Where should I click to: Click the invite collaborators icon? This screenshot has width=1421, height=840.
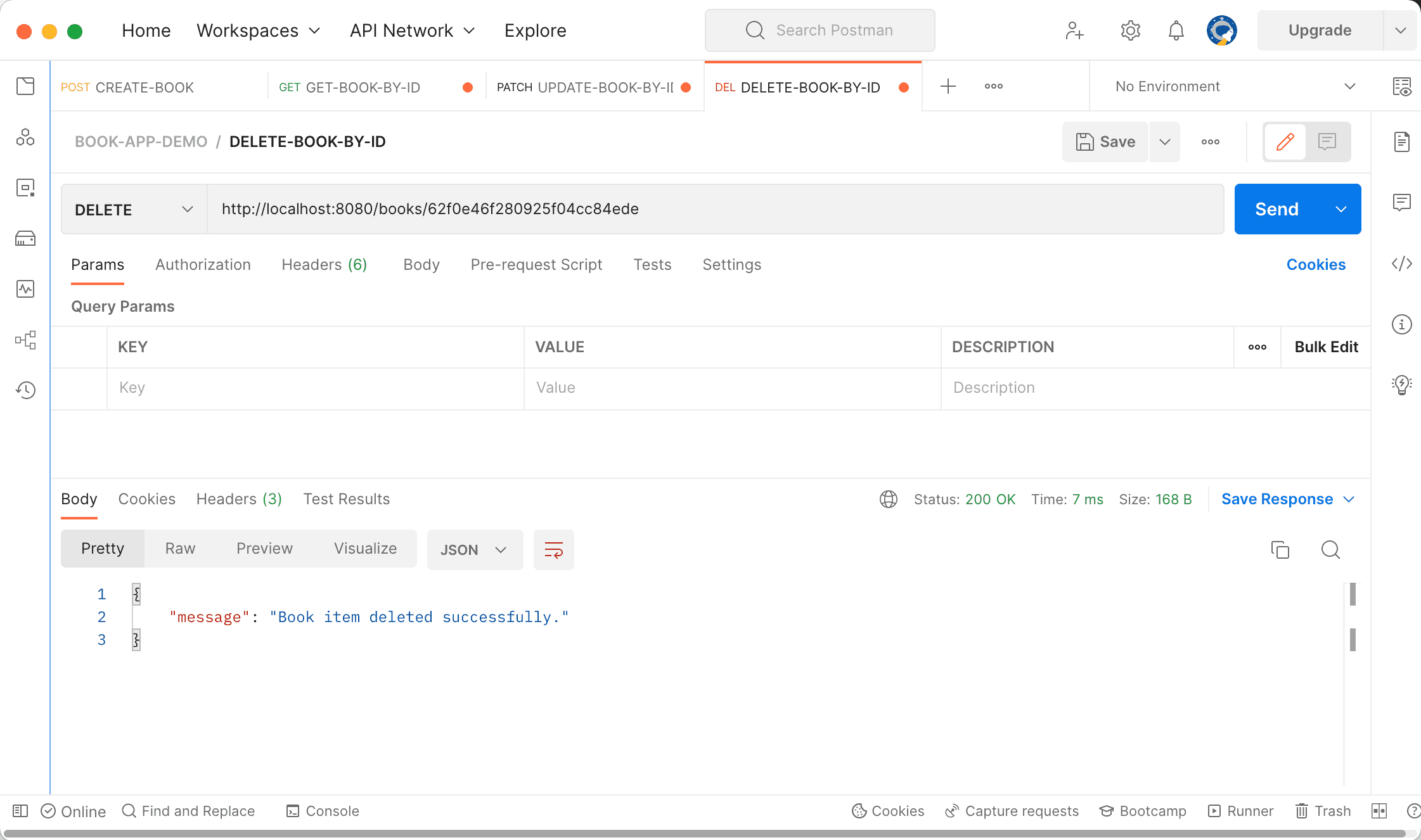click(x=1074, y=30)
